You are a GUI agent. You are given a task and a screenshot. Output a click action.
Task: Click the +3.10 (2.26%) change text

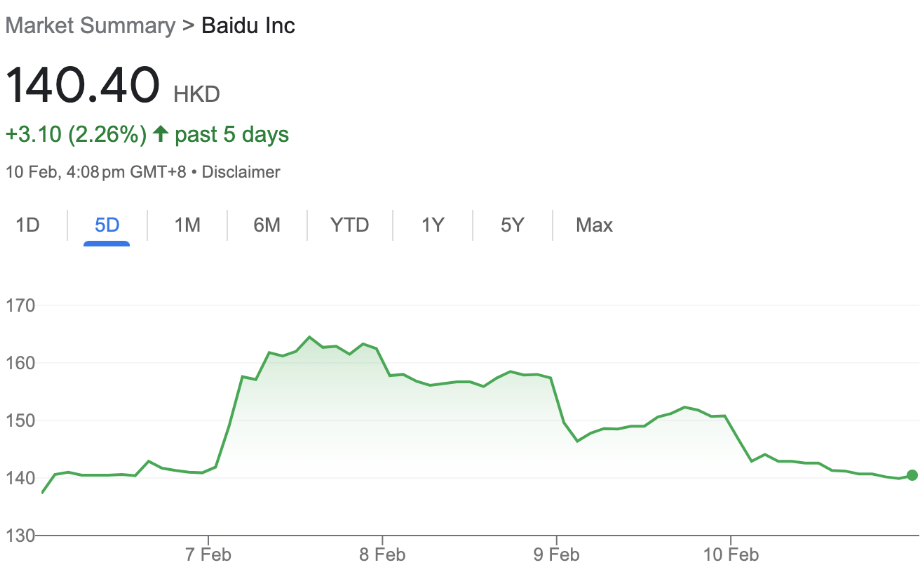[75, 134]
